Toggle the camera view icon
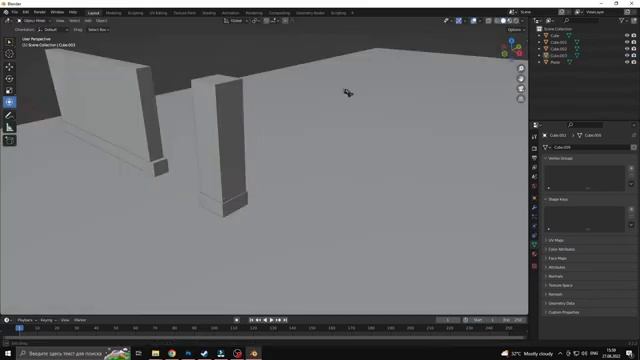 click(521, 89)
